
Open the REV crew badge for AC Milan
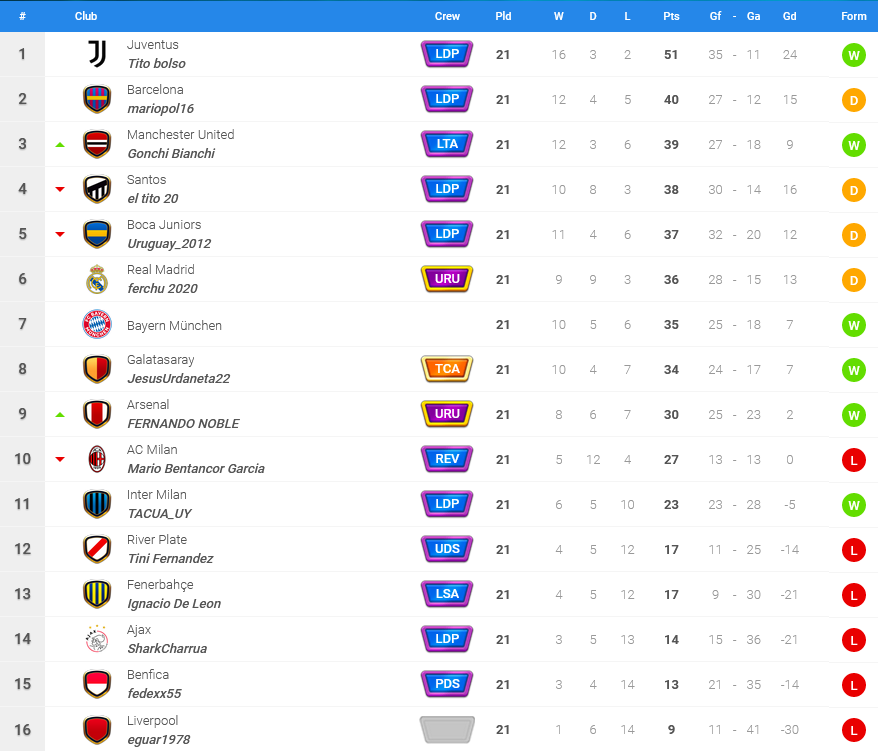click(447, 459)
